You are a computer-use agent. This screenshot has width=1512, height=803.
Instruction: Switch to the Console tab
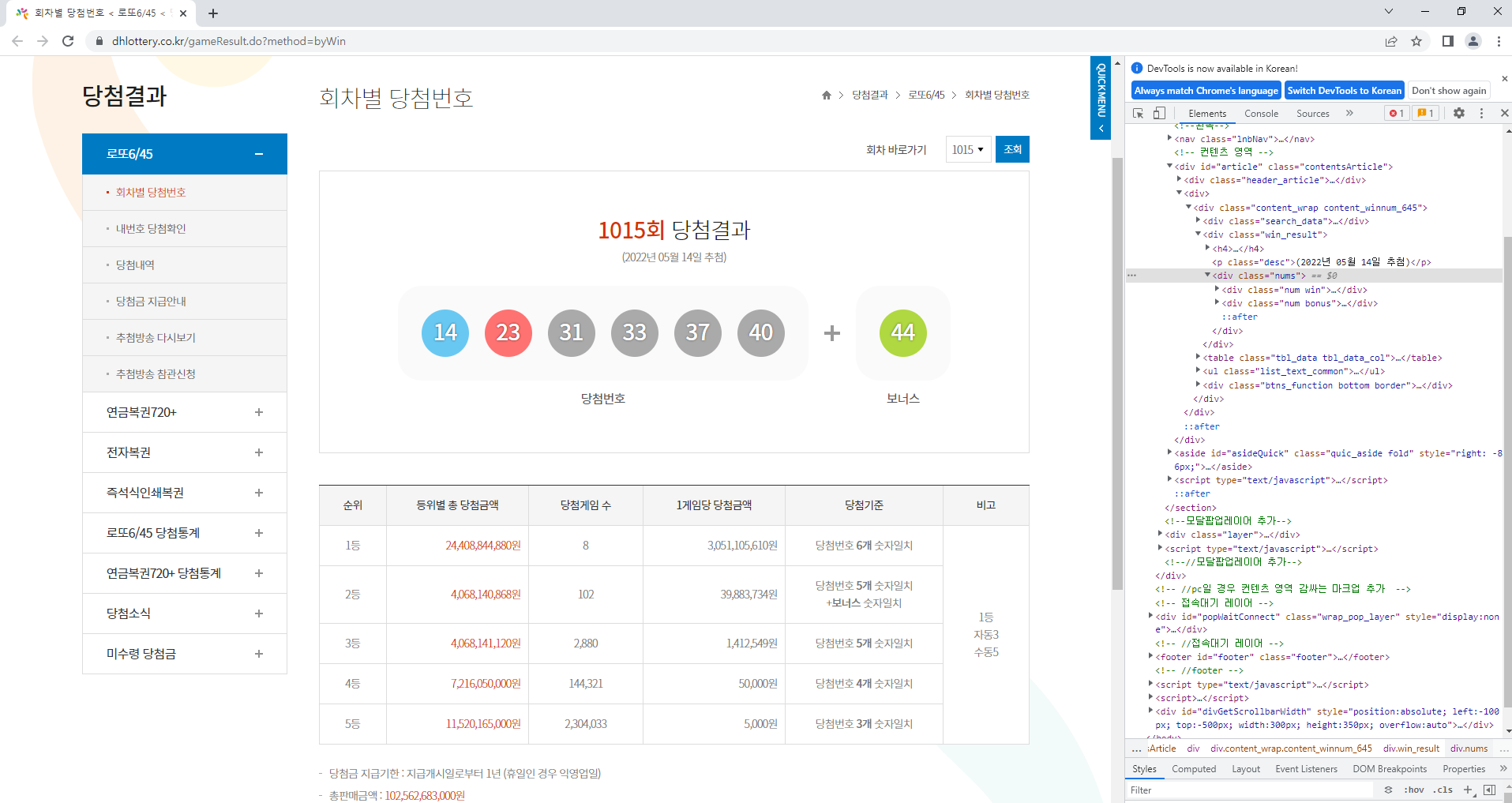tap(1261, 114)
